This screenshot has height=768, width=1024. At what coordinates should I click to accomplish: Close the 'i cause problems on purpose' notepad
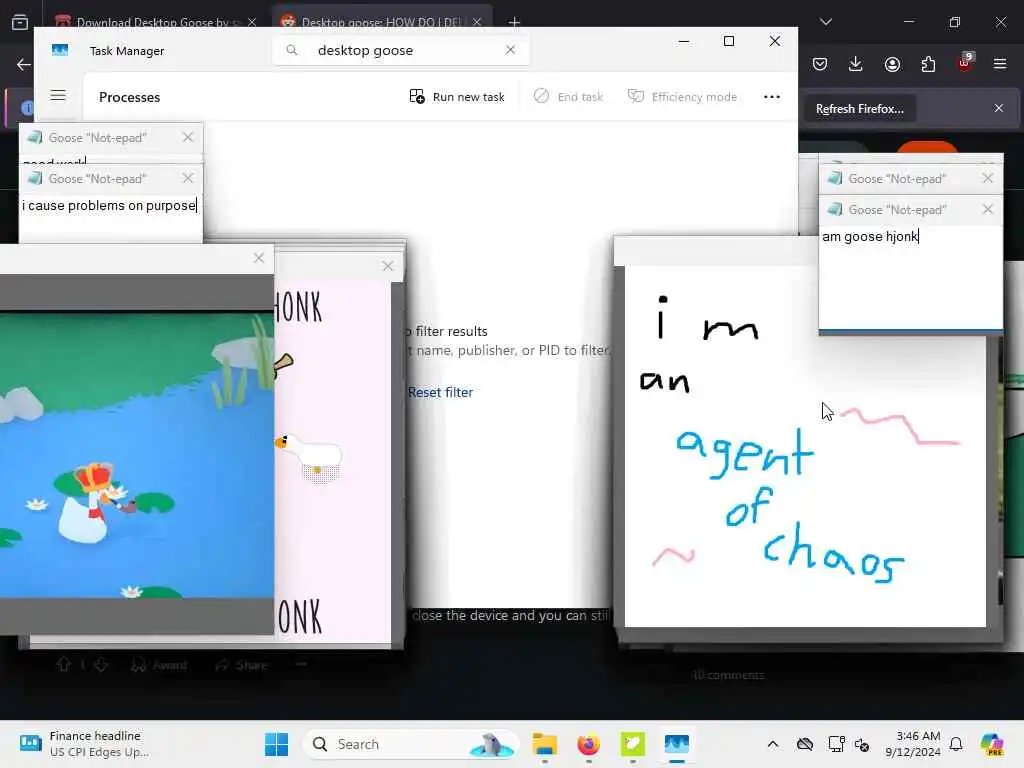click(188, 178)
